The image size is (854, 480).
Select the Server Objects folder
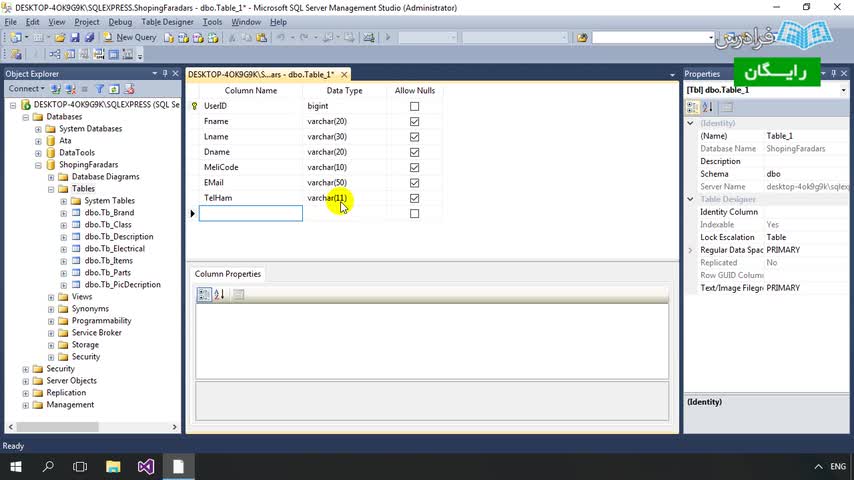(71, 380)
